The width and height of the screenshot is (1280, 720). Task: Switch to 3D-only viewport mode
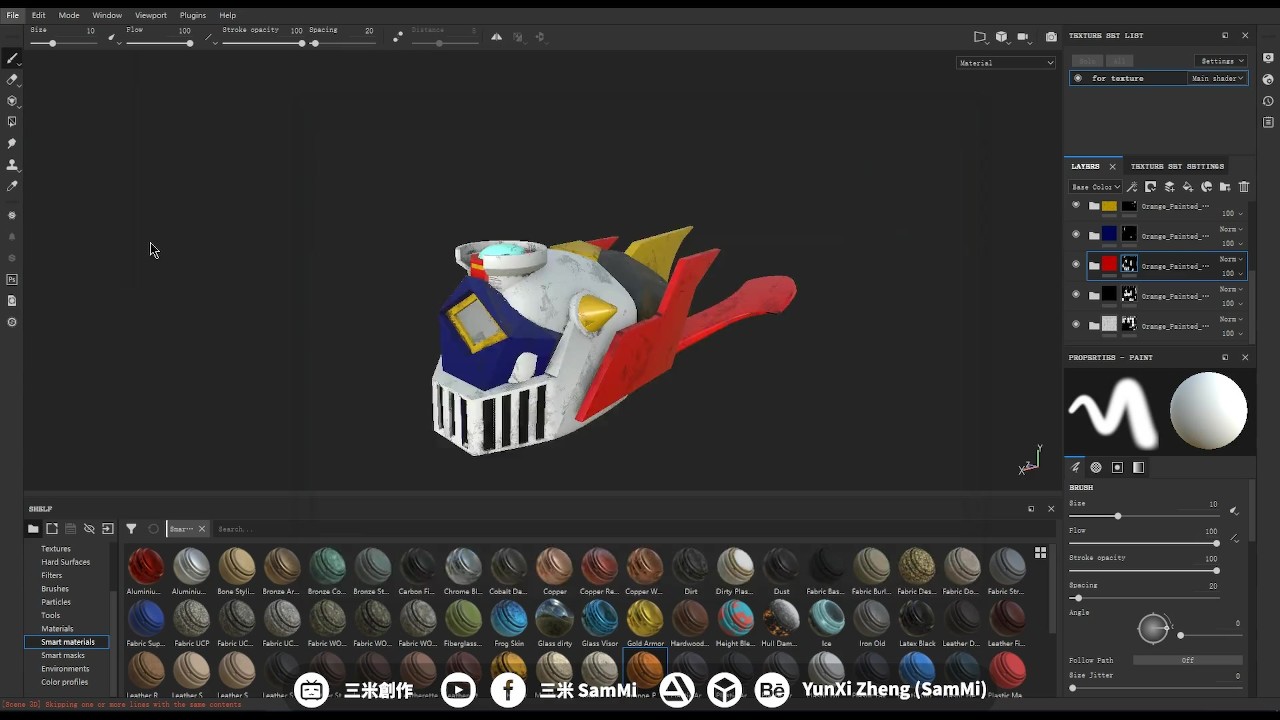pos(1001,37)
